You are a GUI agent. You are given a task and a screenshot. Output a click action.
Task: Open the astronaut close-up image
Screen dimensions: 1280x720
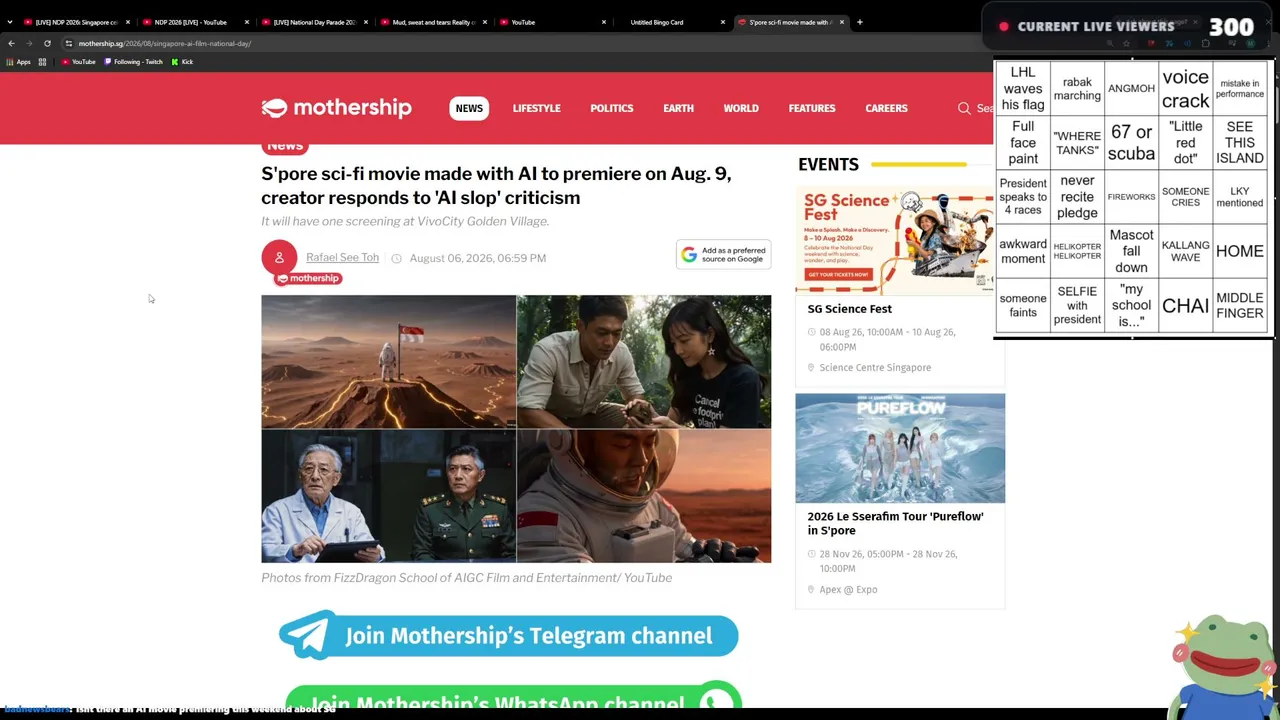click(644, 496)
